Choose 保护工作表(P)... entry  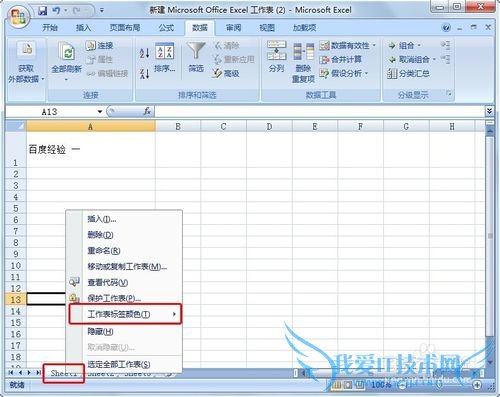[x=124, y=298]
